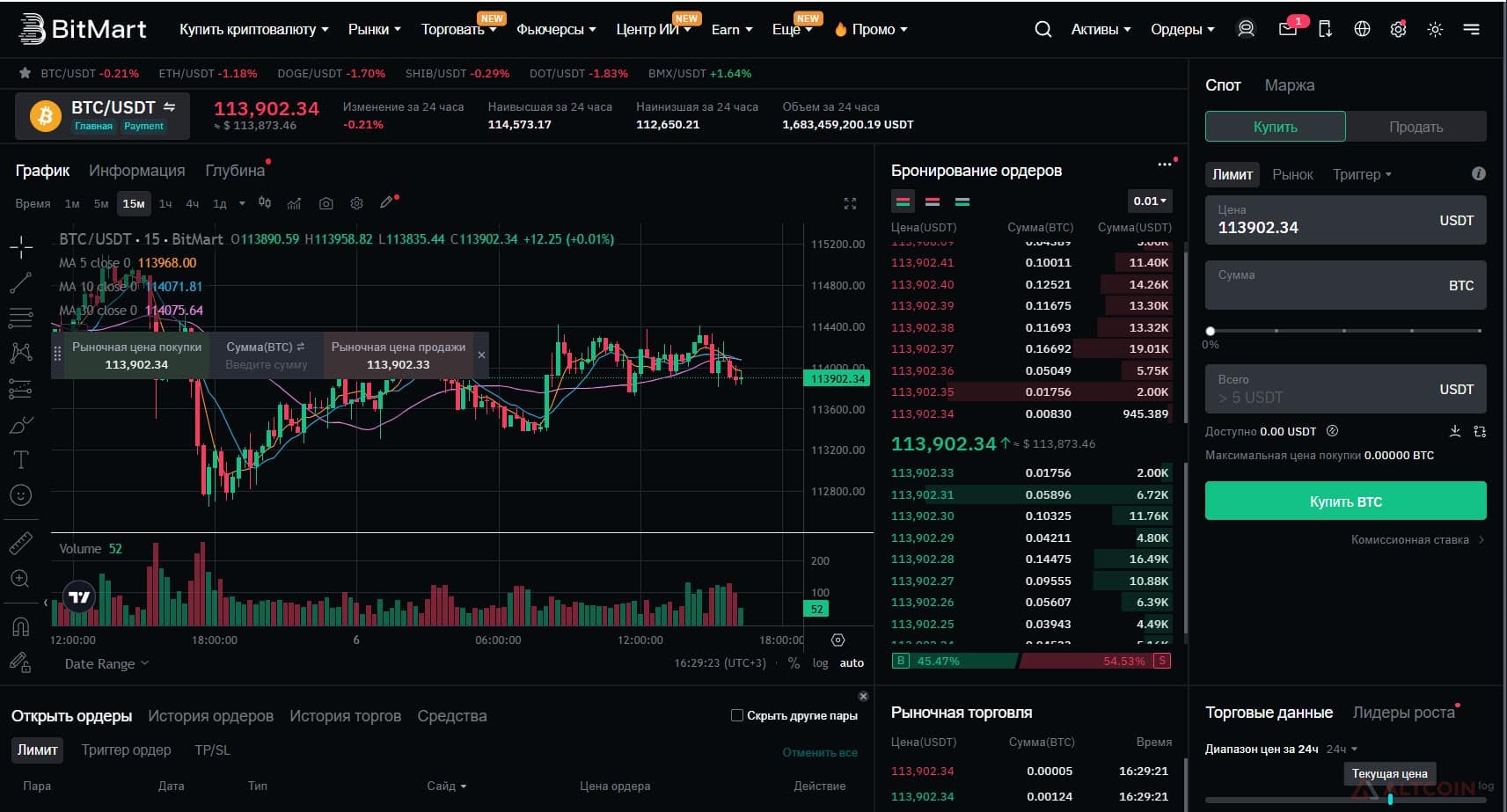Click the 24h price range slider
Screen dimensions: 1507x812
pyautogui.click(x=1345, y=799)
